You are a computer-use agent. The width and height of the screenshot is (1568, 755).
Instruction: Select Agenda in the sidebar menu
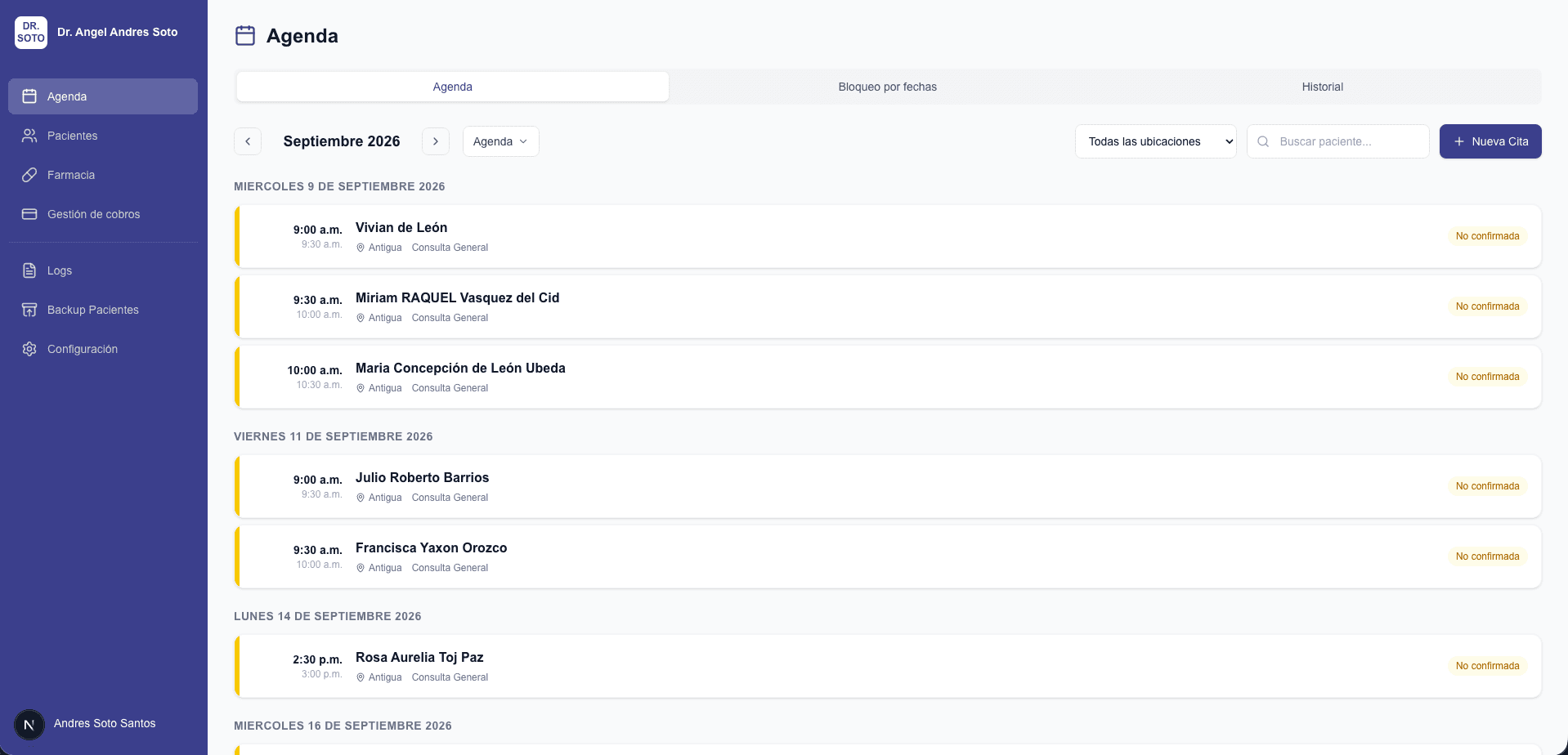click(x=103, y=96)
